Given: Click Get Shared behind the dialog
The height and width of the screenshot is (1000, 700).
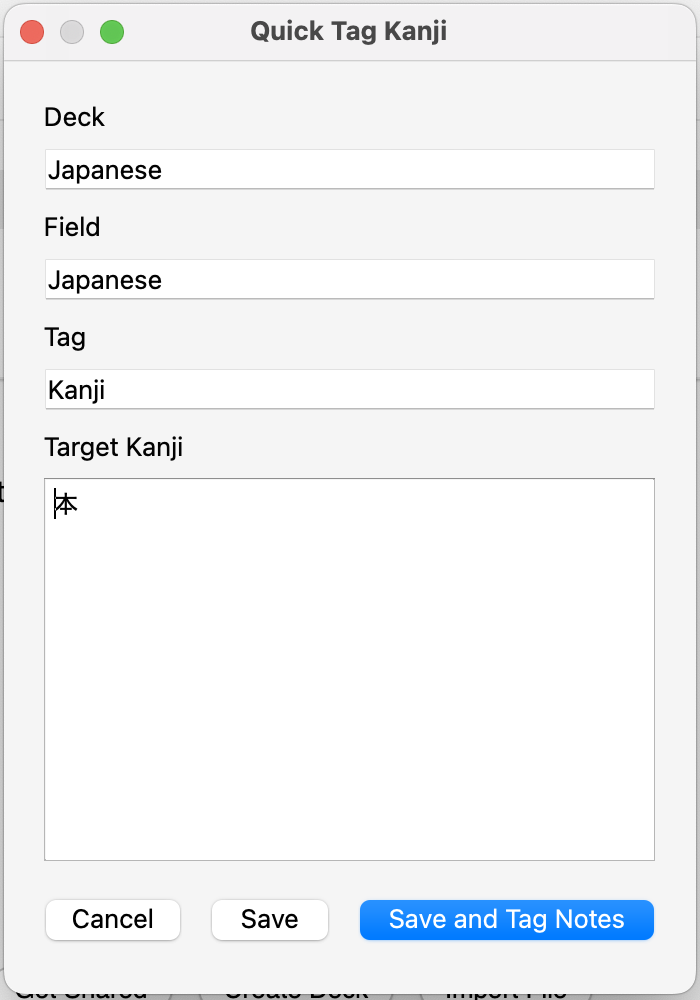Looking at the screenshot, I should tap(82, 992).
